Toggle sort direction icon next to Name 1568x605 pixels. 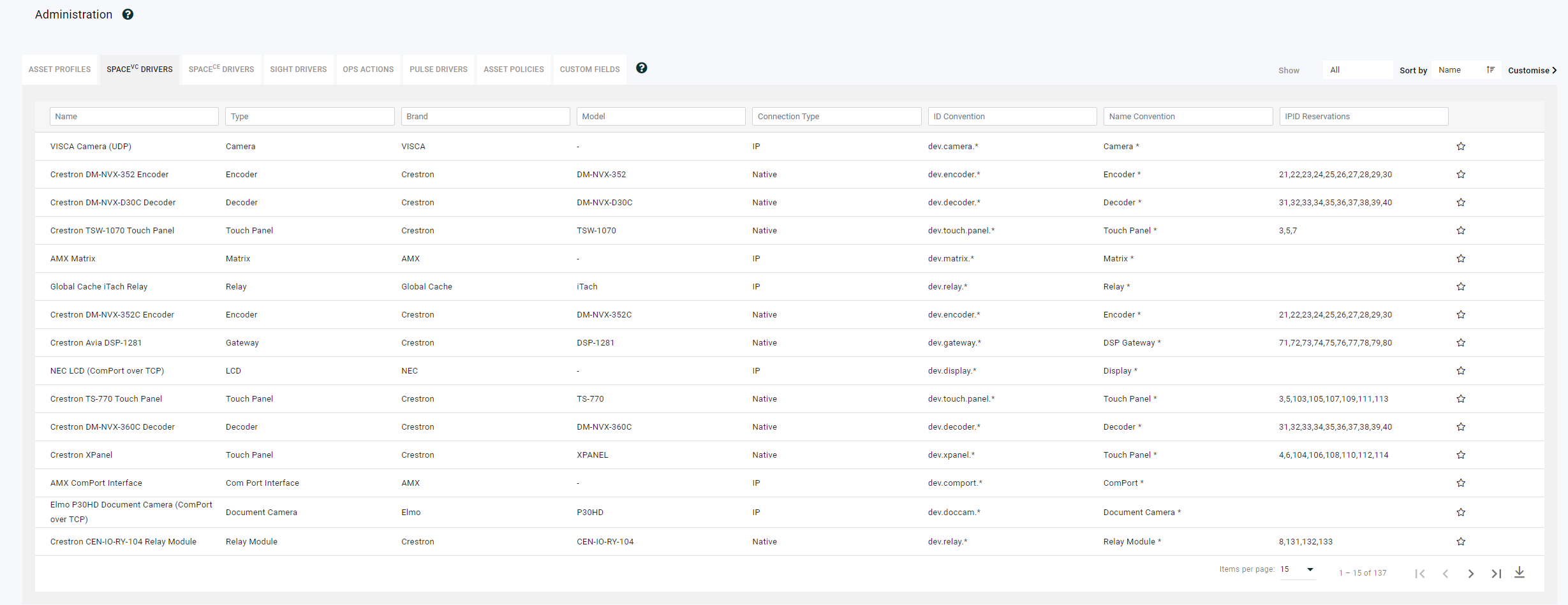click(1490, 69)
